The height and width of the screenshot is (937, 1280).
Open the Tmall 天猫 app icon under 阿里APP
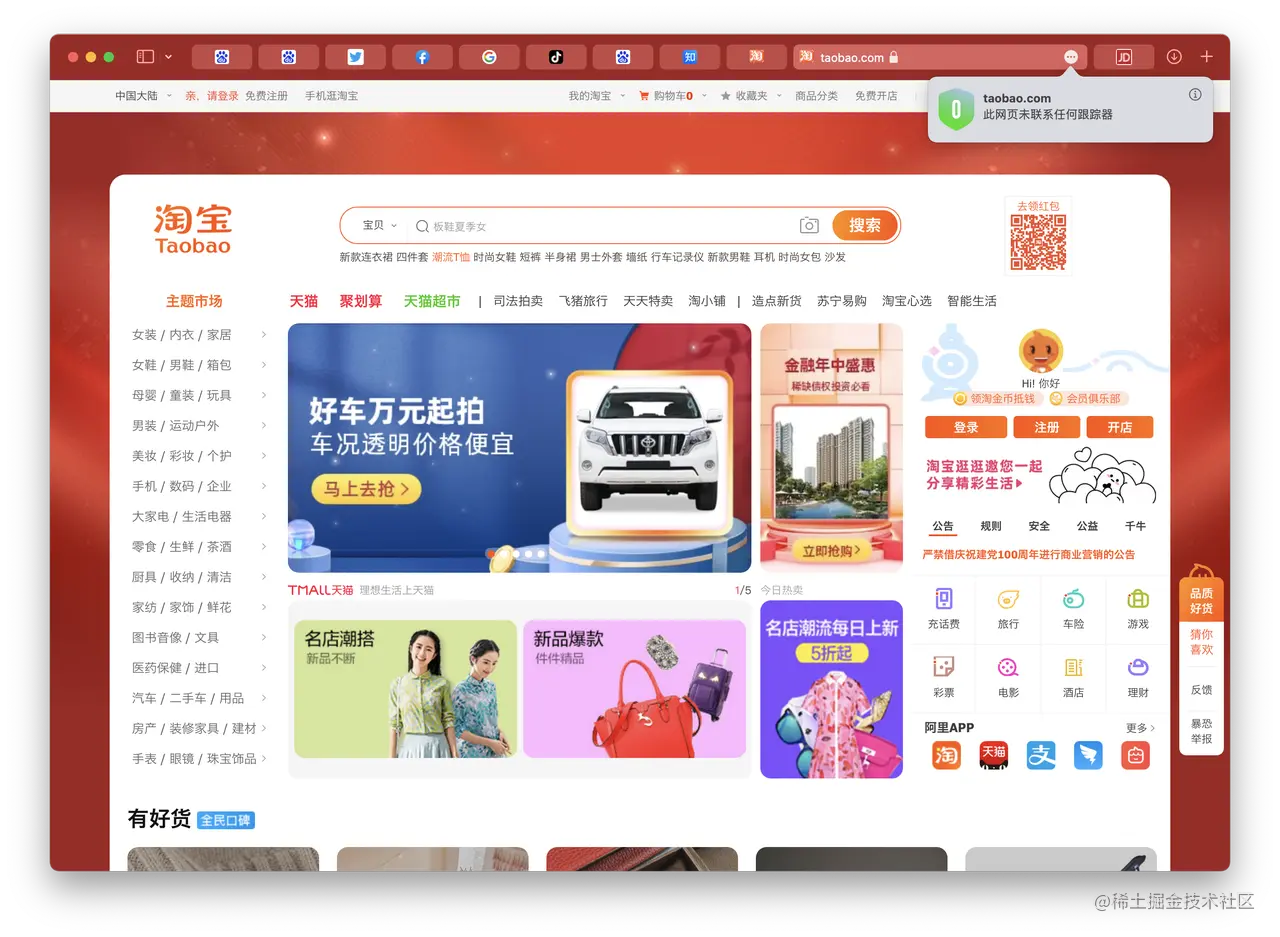point(993,755)
